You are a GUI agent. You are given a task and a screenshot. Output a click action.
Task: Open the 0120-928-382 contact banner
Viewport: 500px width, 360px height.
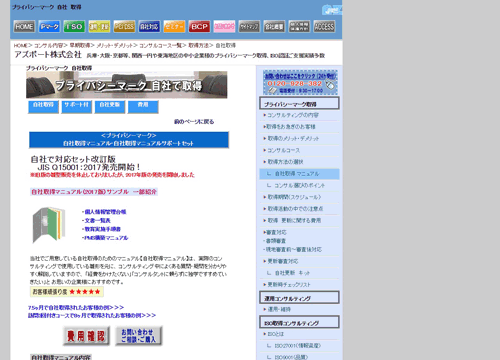tap(300, 82)
